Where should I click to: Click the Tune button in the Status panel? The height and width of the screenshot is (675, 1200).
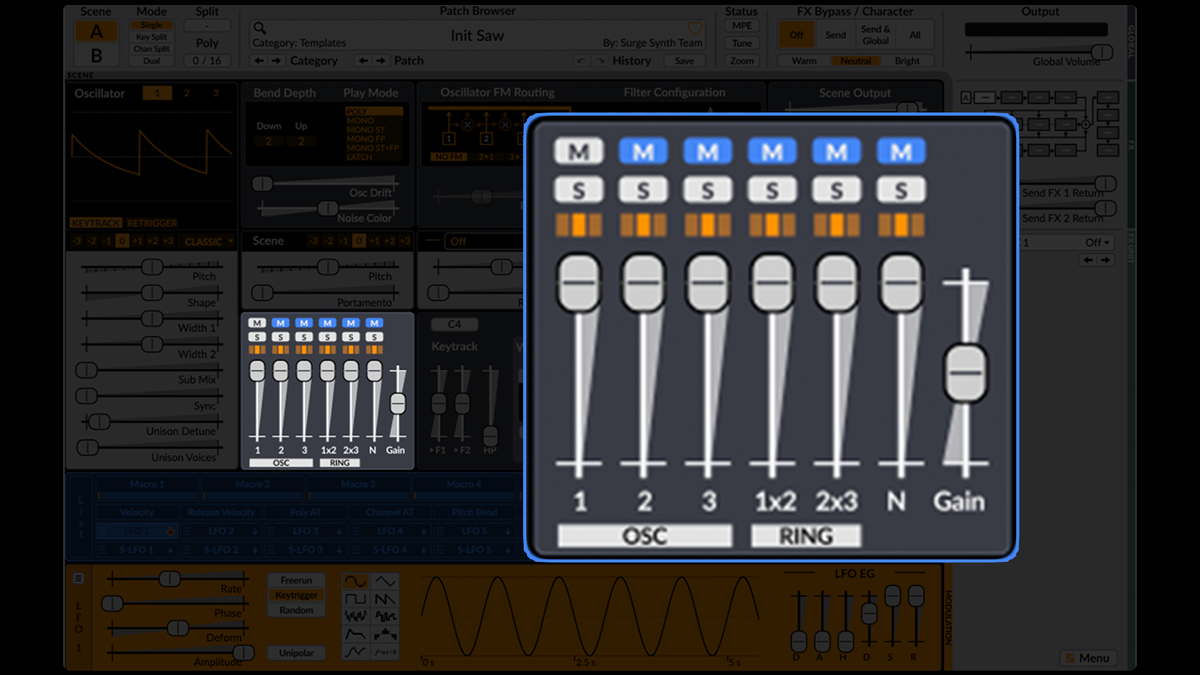(741, 43)
